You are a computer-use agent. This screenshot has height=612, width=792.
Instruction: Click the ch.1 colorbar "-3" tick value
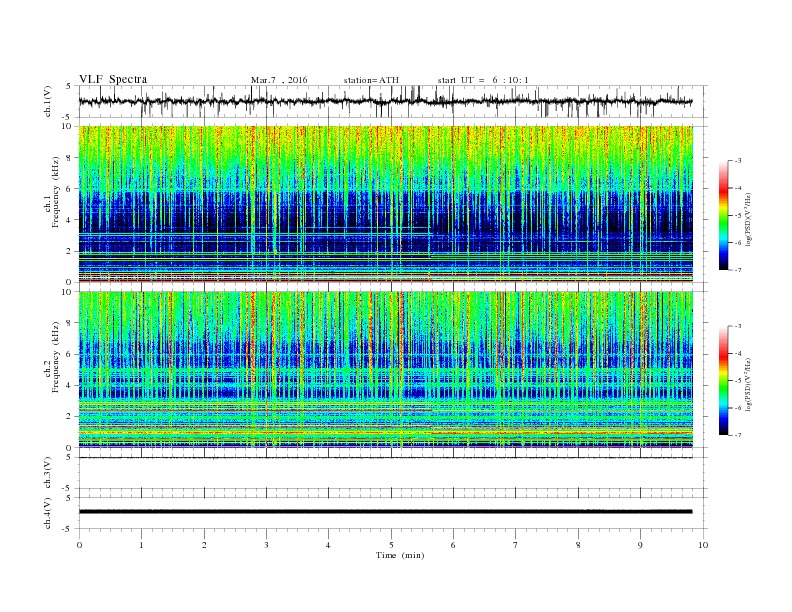(x=737, y=161)
